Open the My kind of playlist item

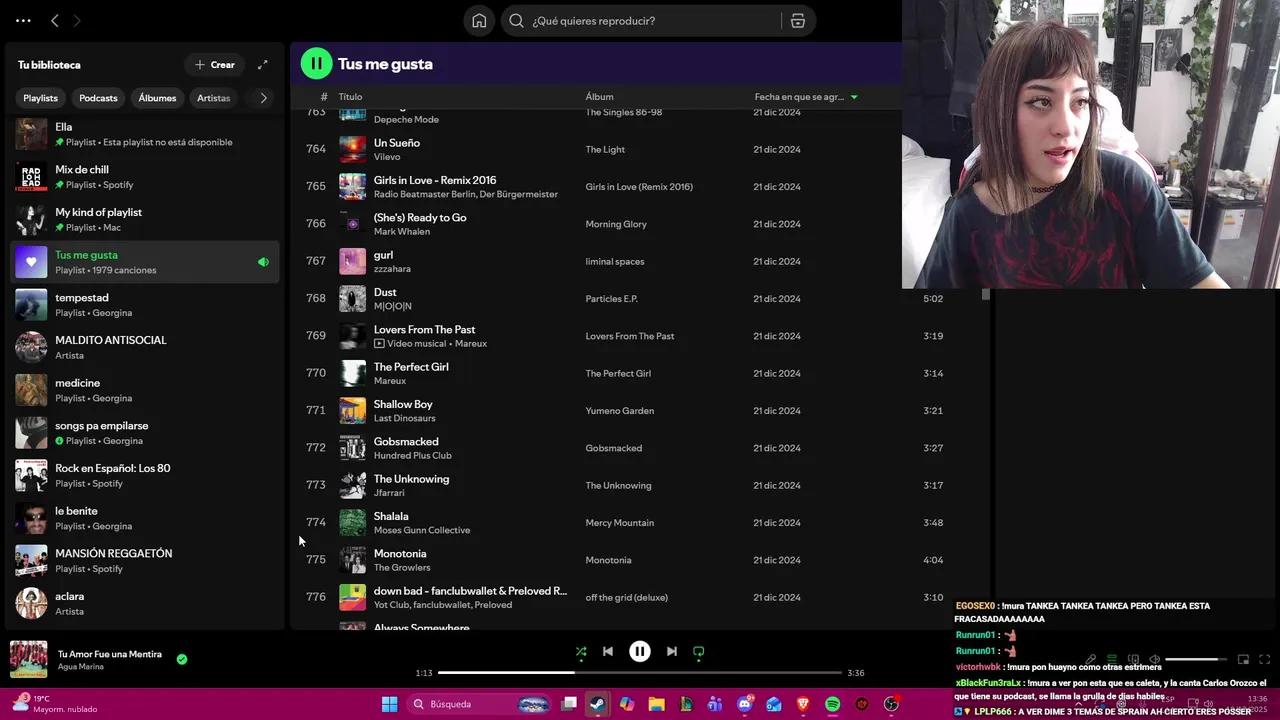click(x=145, y=219)
